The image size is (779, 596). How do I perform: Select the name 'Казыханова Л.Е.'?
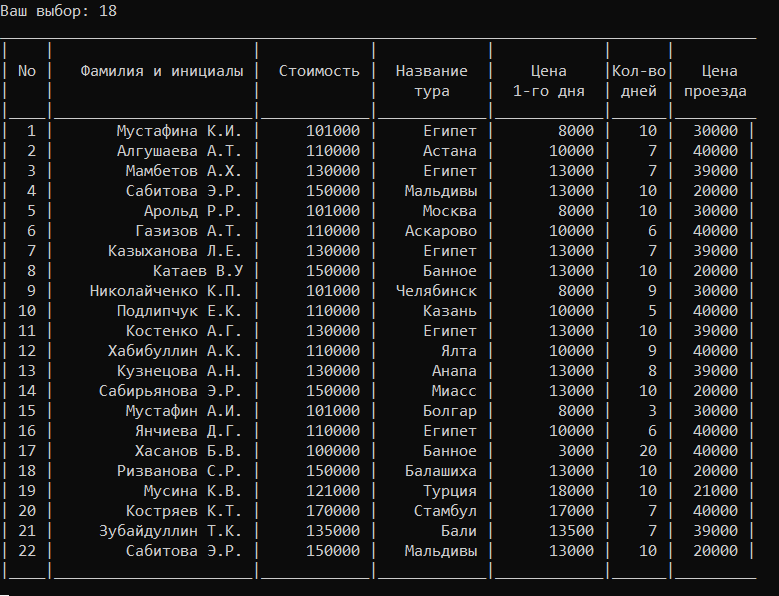174,251
